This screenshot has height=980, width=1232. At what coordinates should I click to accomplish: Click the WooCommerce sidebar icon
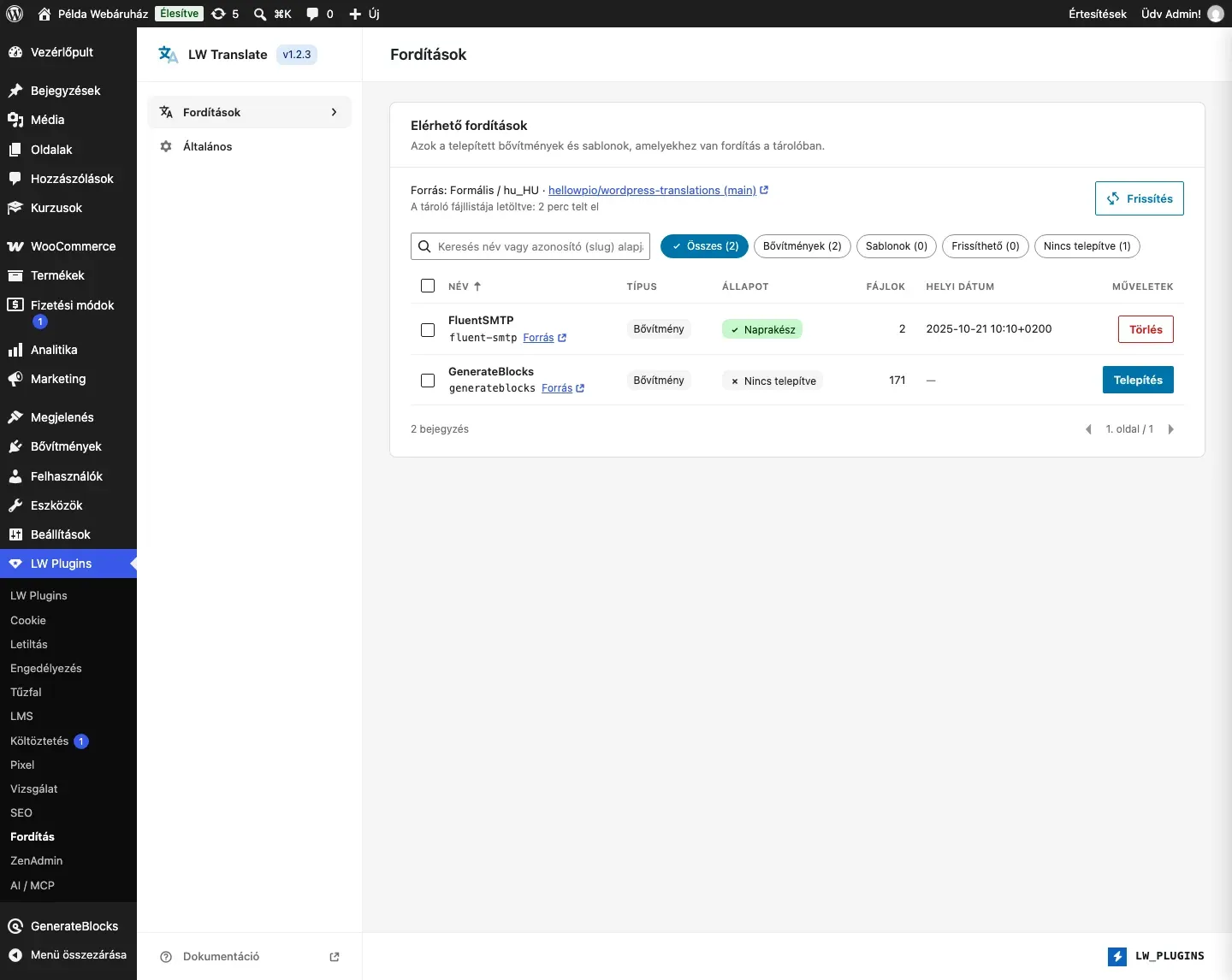15,246
